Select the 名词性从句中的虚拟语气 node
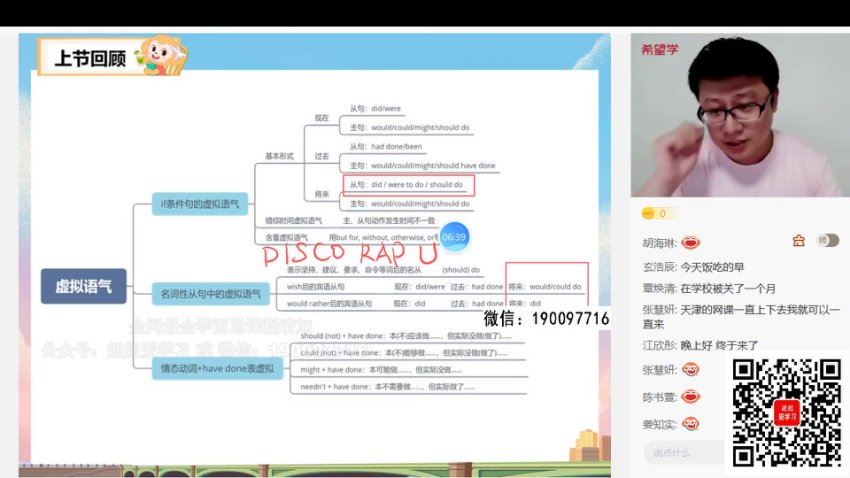This screenshot has height=478, width=850. pyautogui.click(x=210, y=294)
